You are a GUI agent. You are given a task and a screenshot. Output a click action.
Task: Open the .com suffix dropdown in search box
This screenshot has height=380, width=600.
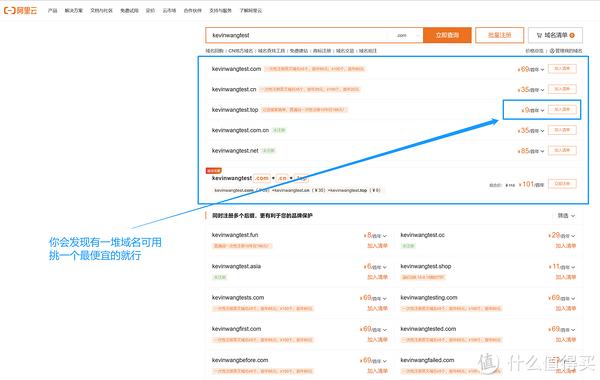click(408, 35)
